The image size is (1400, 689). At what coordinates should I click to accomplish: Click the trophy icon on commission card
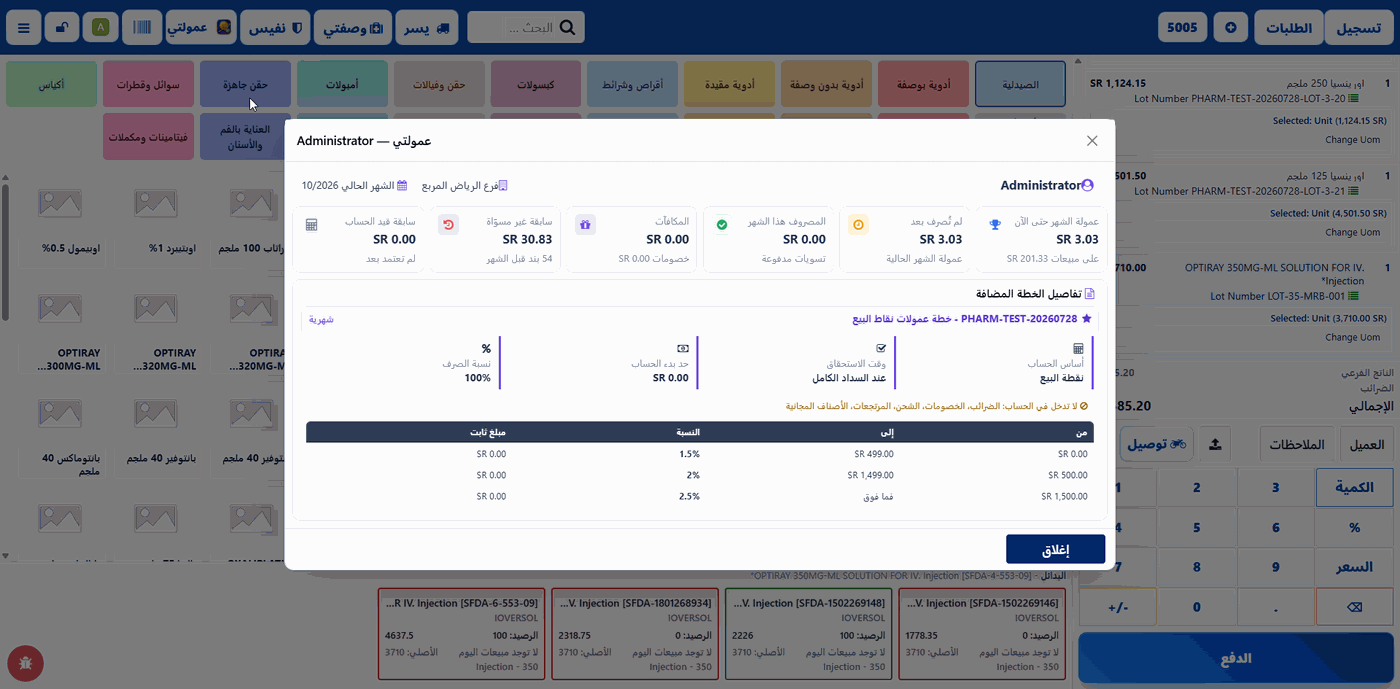995,225
